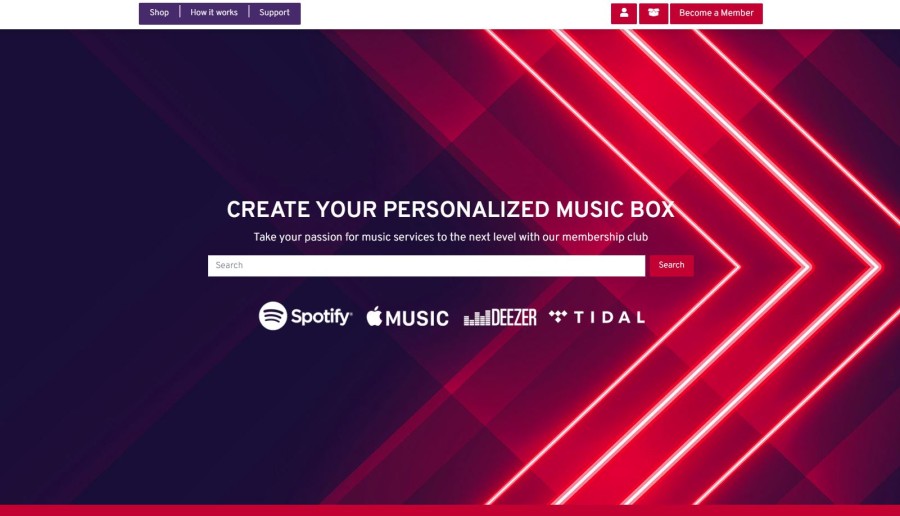Click the membership club subtitle text

(451, 237)
